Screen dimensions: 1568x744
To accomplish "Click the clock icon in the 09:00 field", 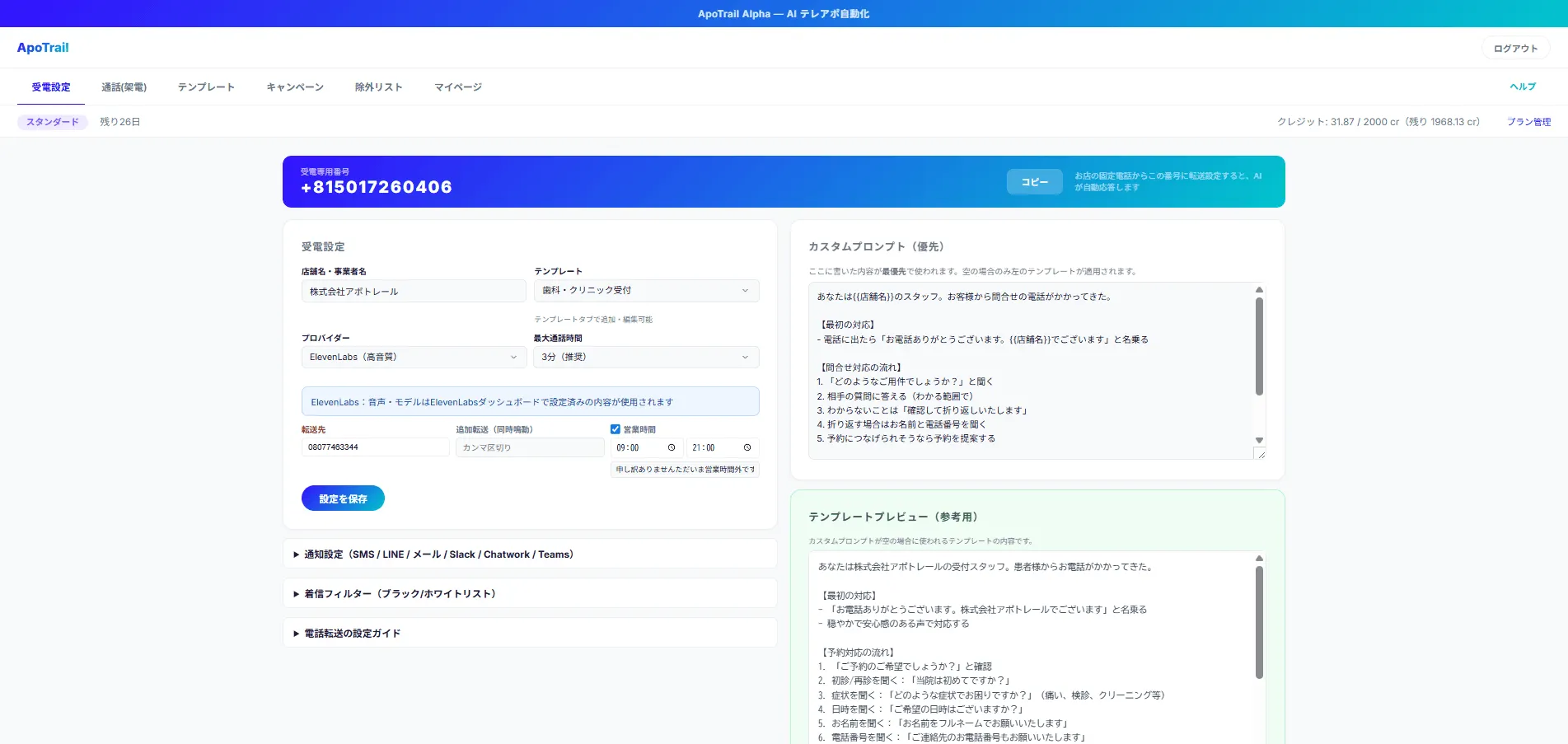I will 672,447.
